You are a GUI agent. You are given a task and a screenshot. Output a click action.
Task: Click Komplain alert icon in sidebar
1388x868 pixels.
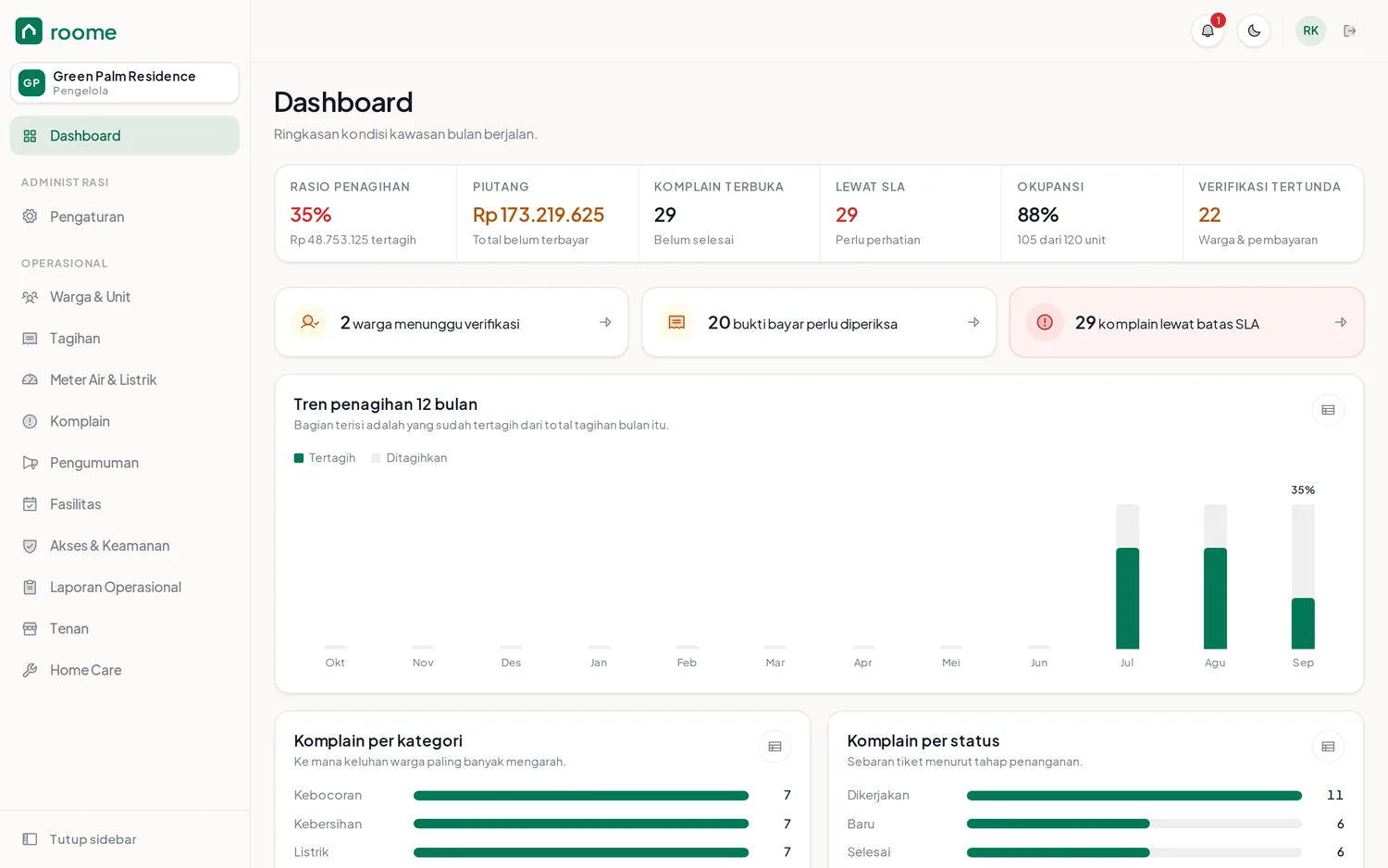click(30, 421)
